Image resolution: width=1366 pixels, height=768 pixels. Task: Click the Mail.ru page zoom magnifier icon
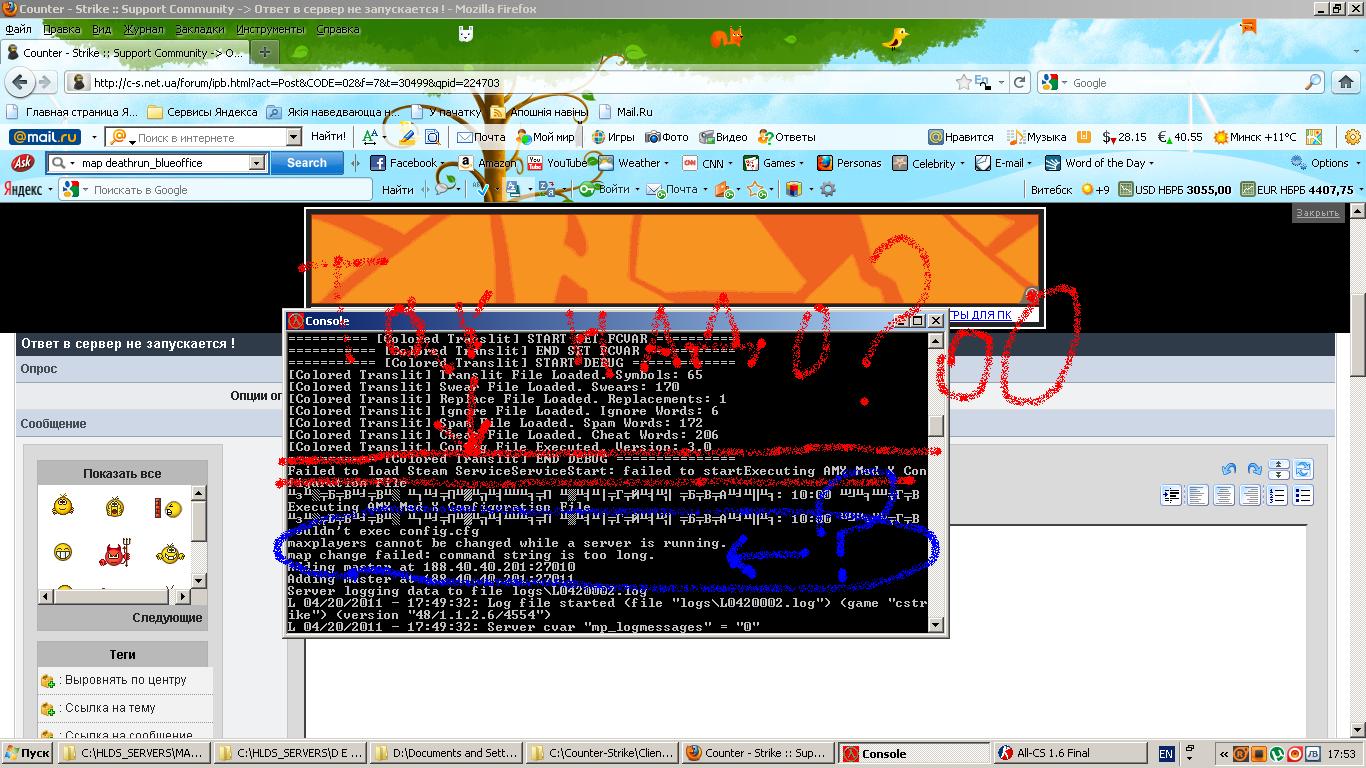click(x=433, y=137)
